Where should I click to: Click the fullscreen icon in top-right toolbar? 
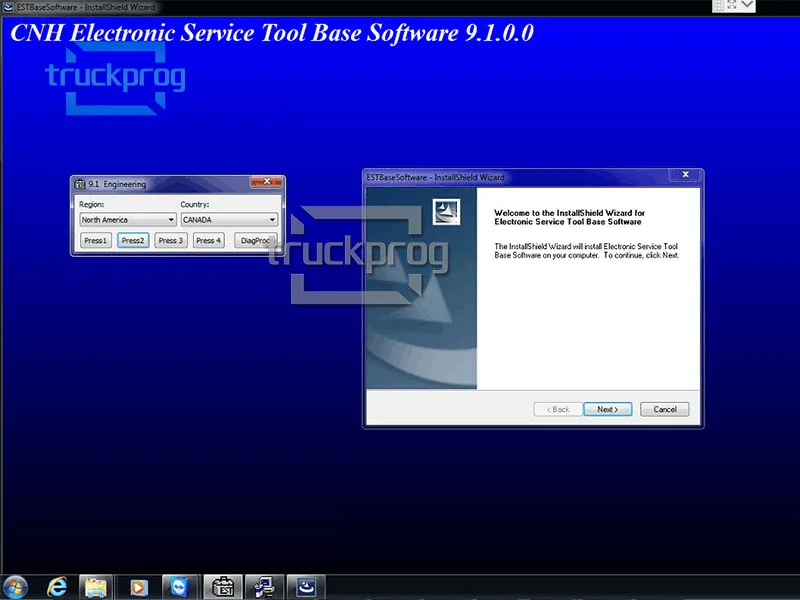(x=732, y=5)
